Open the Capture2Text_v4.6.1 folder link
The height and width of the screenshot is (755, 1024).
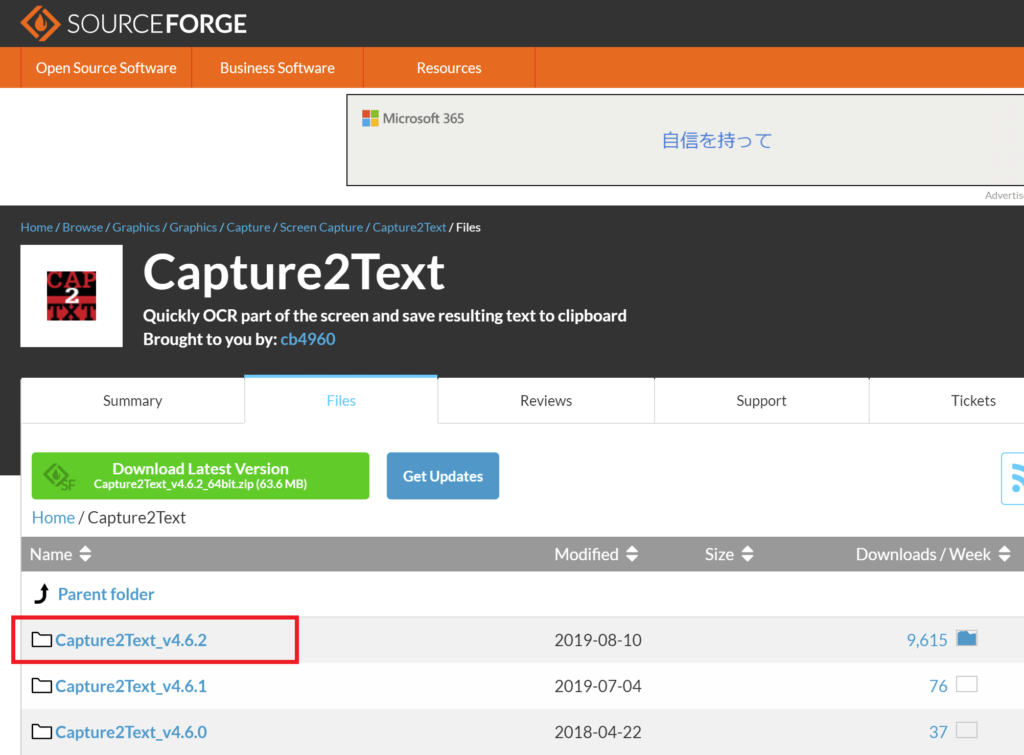[x=131, y=686]
